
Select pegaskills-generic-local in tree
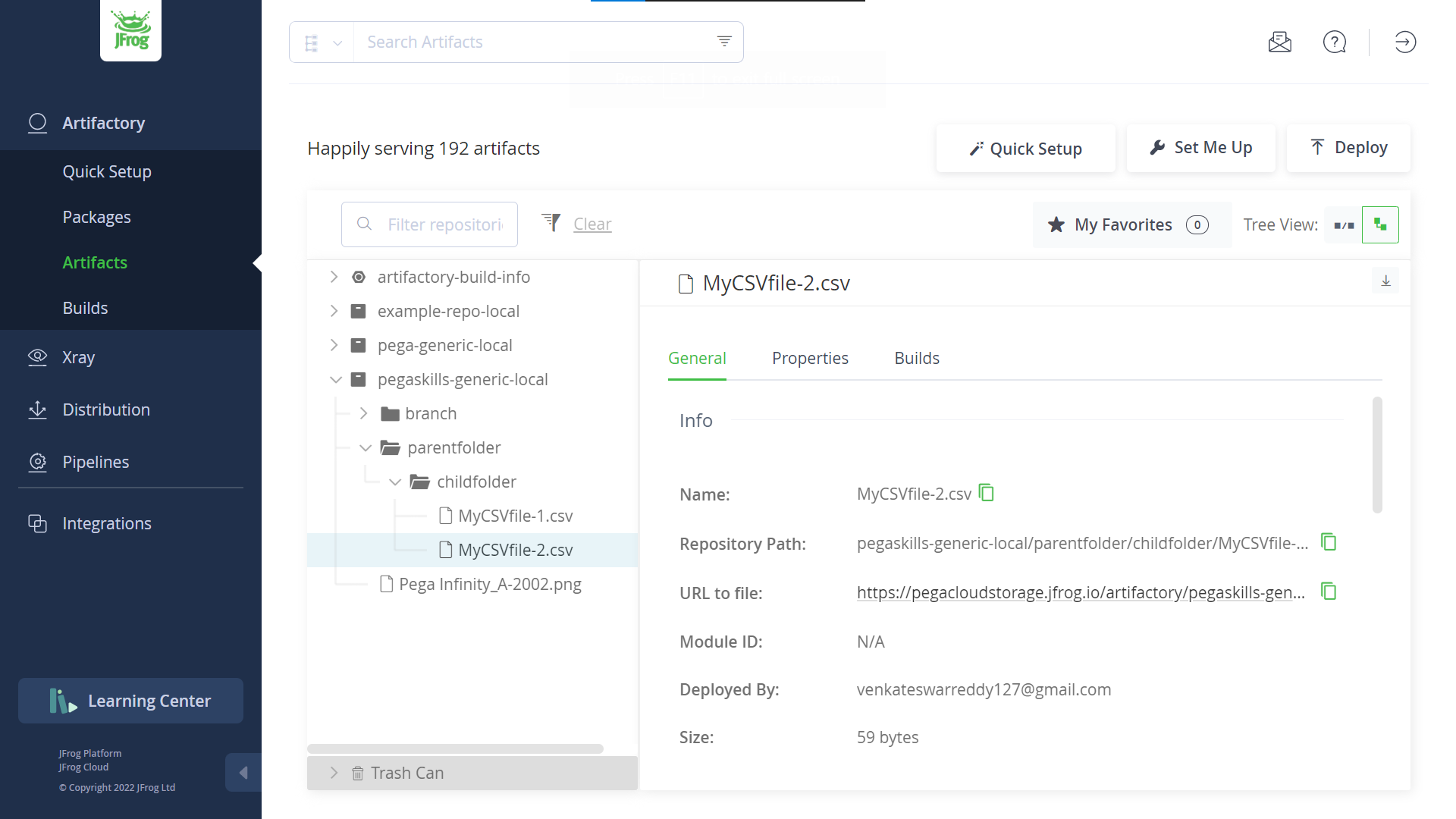[x=463, y=380]
